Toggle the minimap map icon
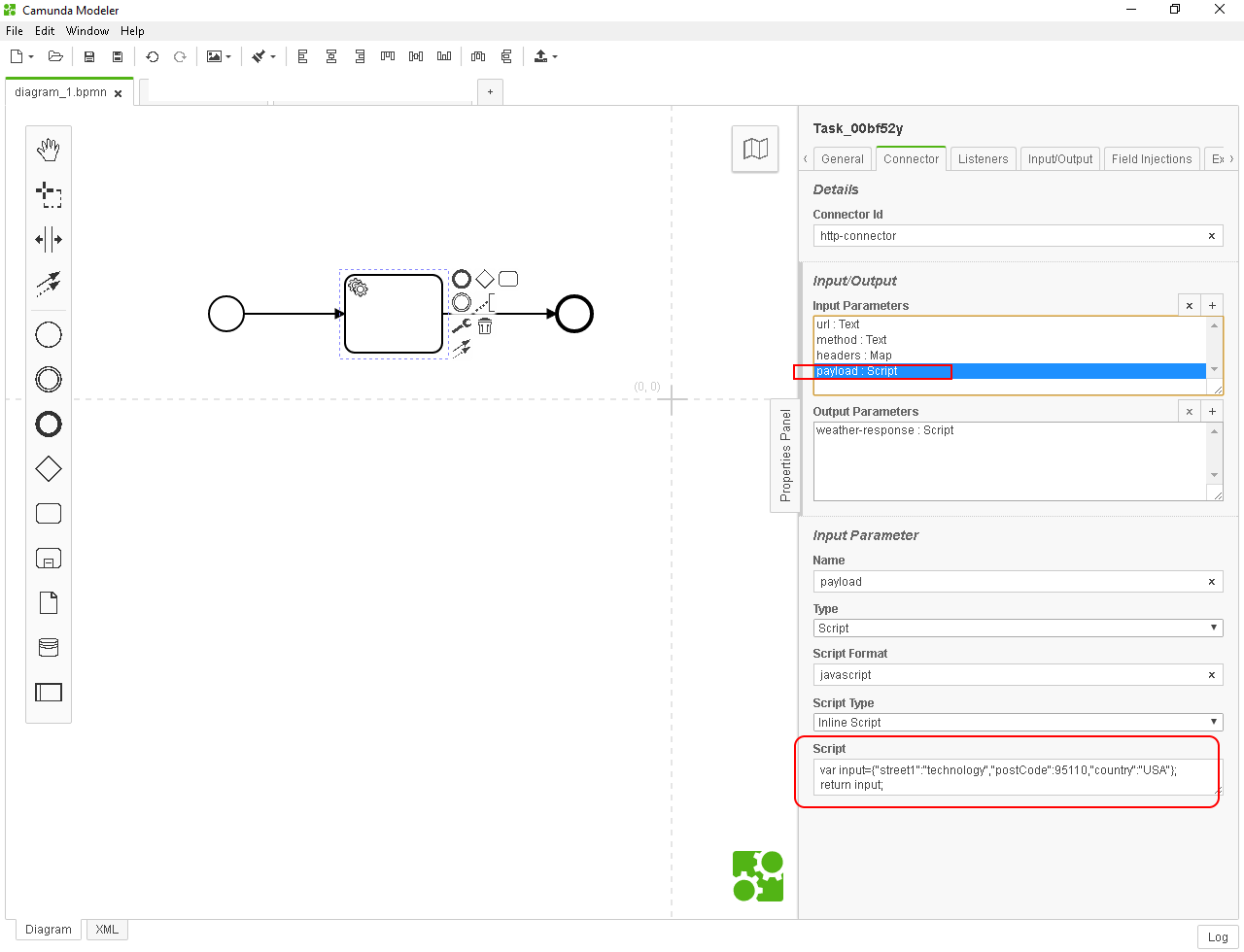This screenshot has width=1244, height=952. pyautogui.click(x=755, y=149)
